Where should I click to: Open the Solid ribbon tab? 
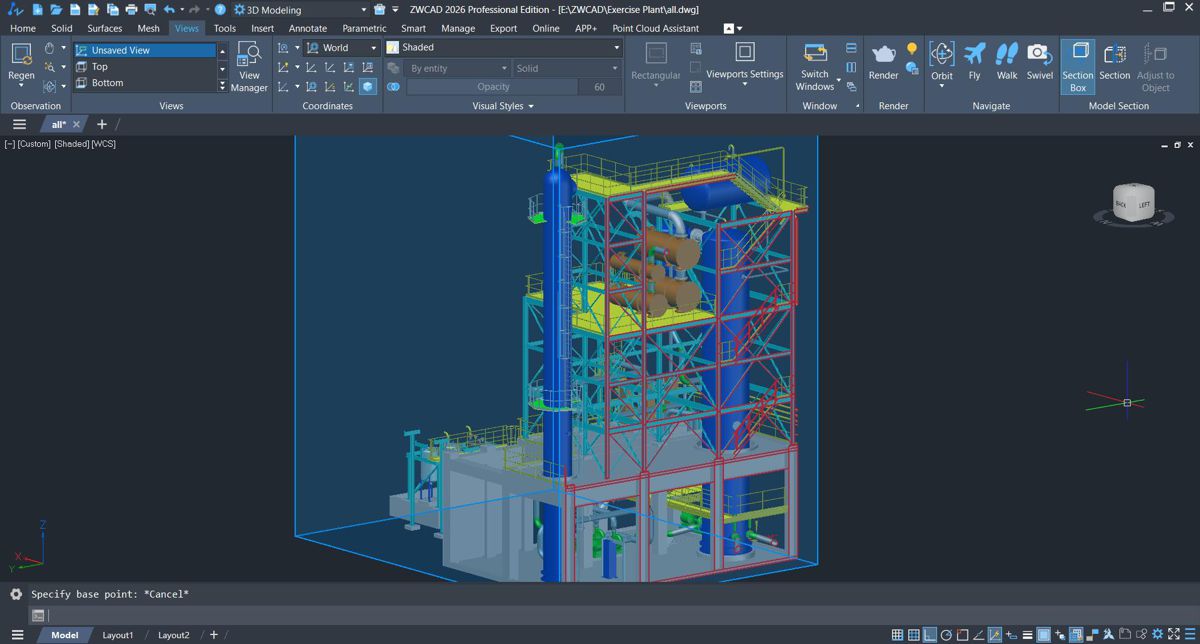coord(62,28)
